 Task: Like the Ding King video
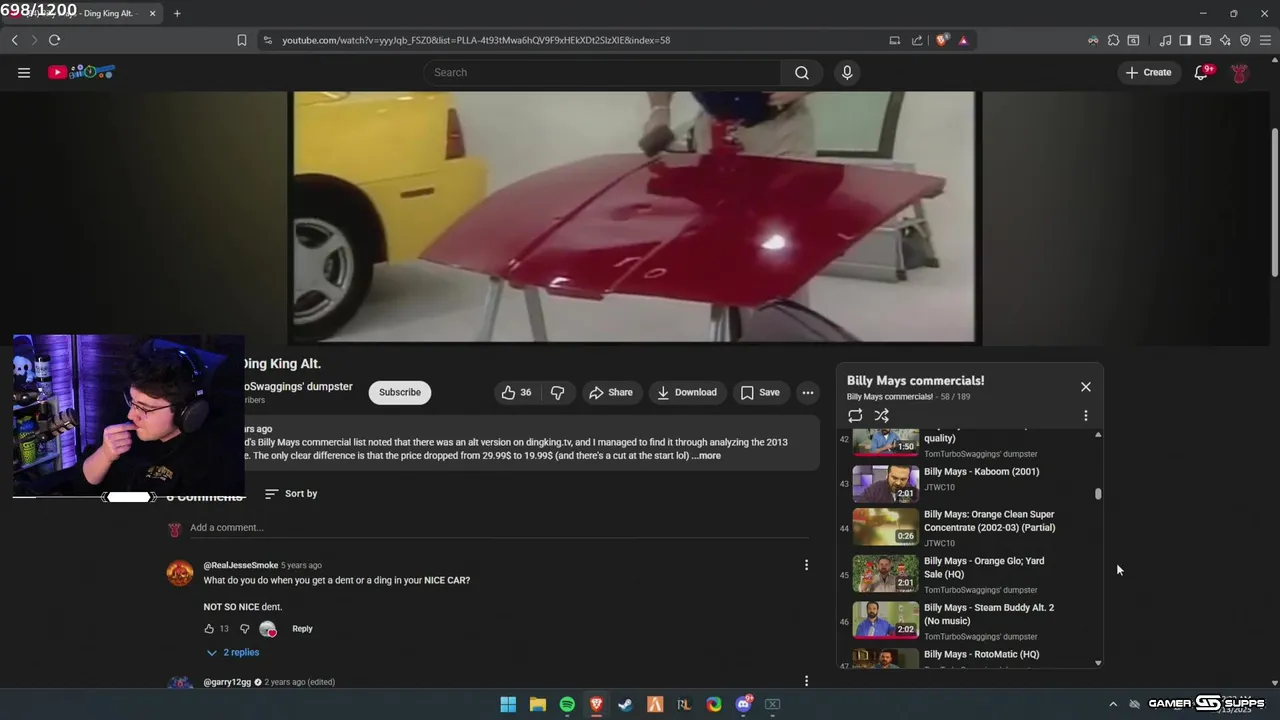(x=516, y=392)
